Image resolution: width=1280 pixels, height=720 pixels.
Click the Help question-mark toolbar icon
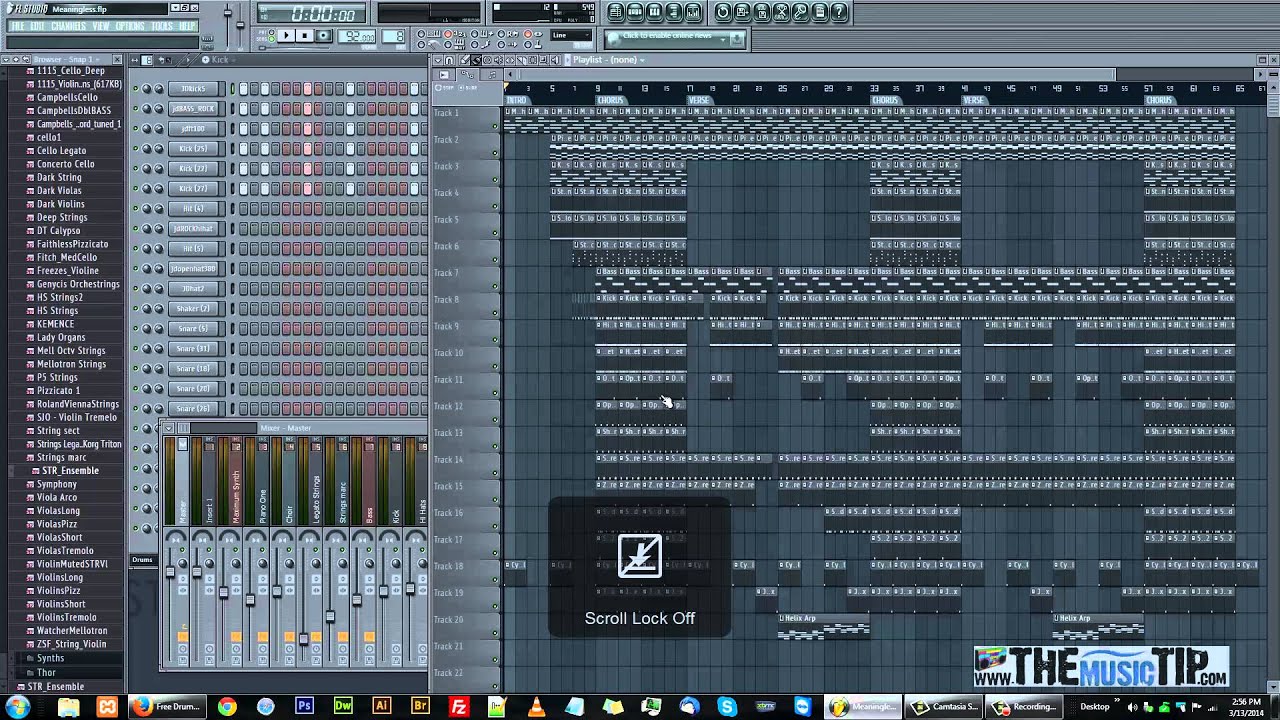pyautogui.click(x=840, y=12)
